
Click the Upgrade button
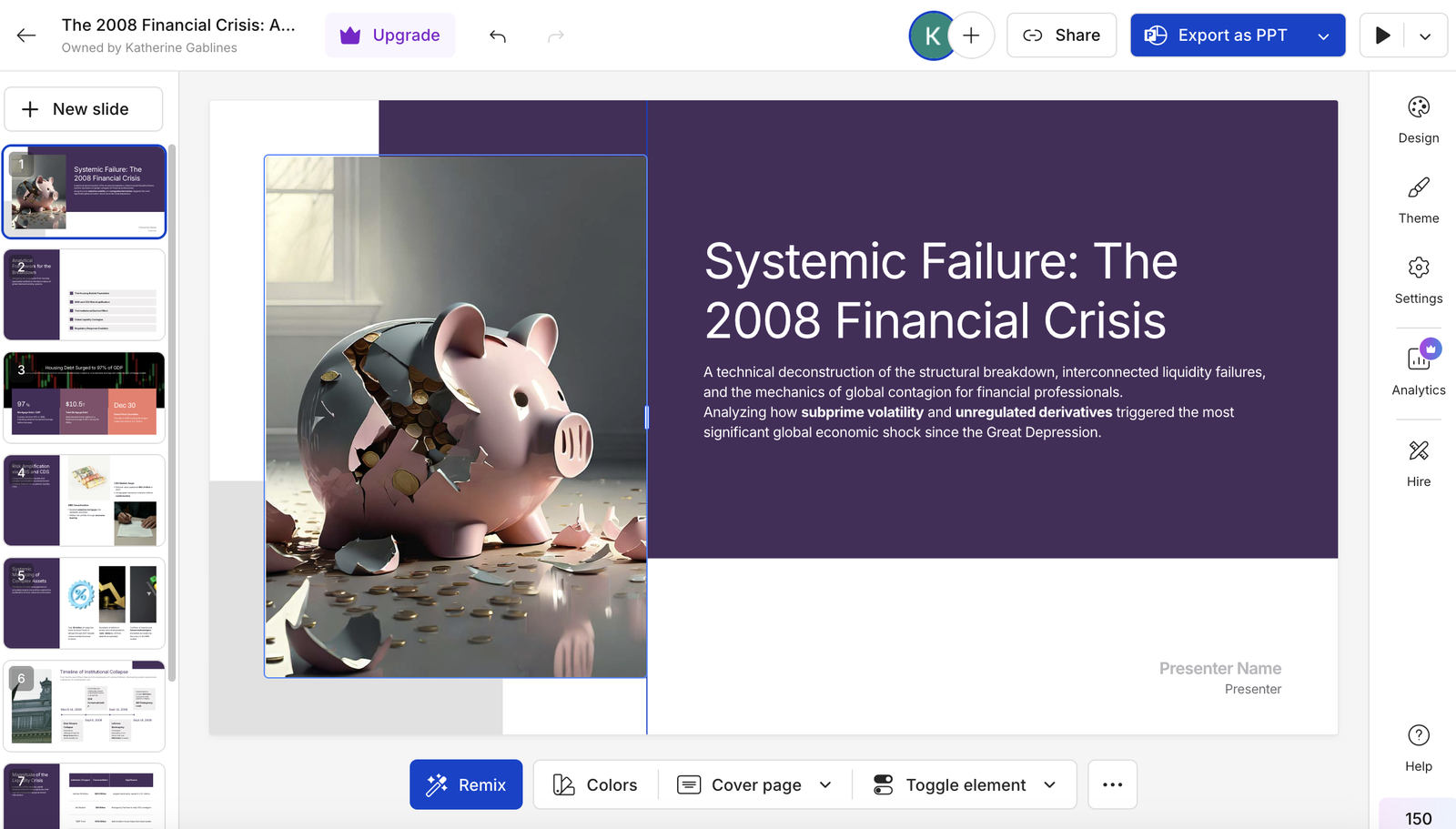[x=389, y=35]
